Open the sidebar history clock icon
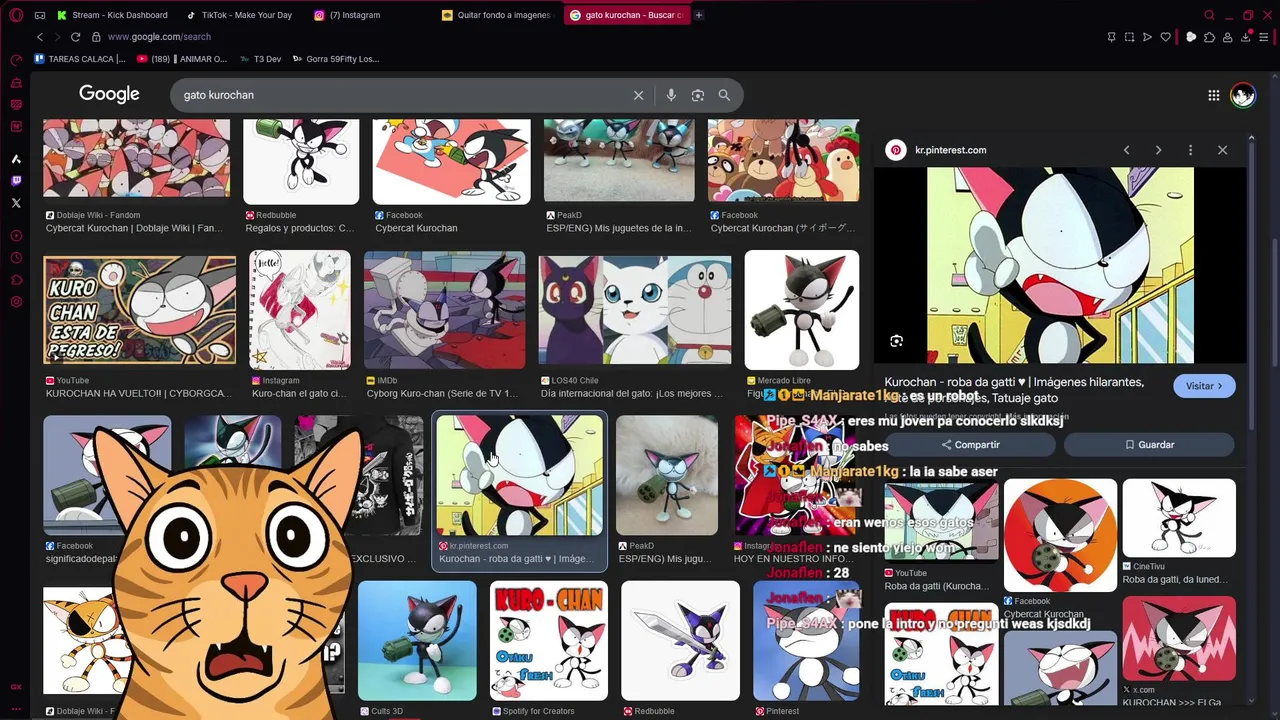Viewport: 1280px width, 720px height. [x=16, y=258]
